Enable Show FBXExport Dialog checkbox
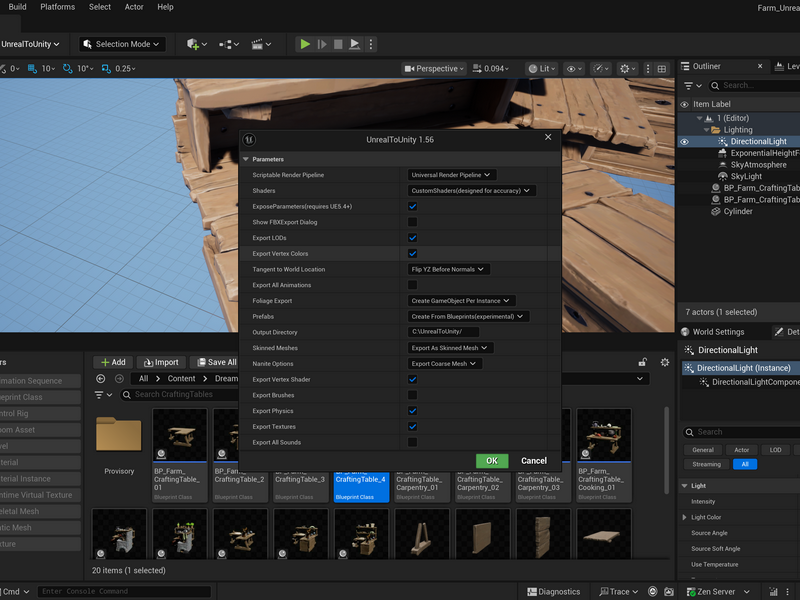Image resolution: width=800 pixels, height=600 pixels. (412, 222)
